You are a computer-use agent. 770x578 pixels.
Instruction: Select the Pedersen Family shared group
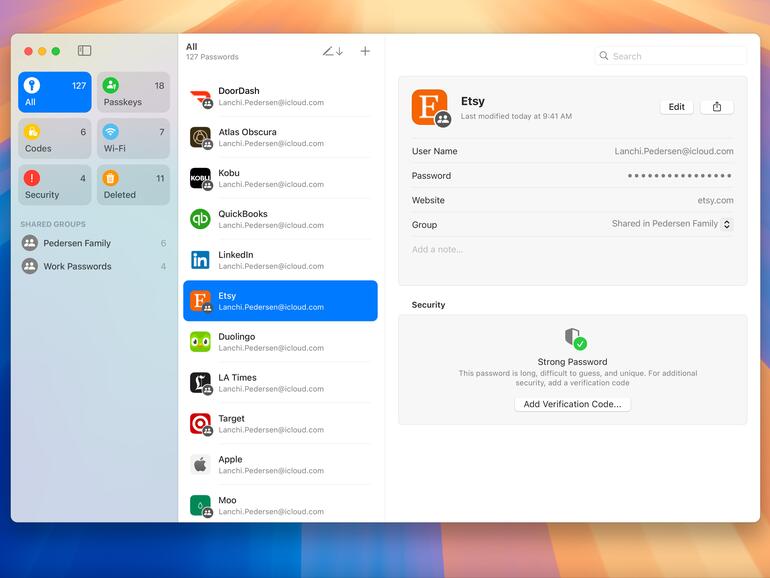tap(94, 243)
